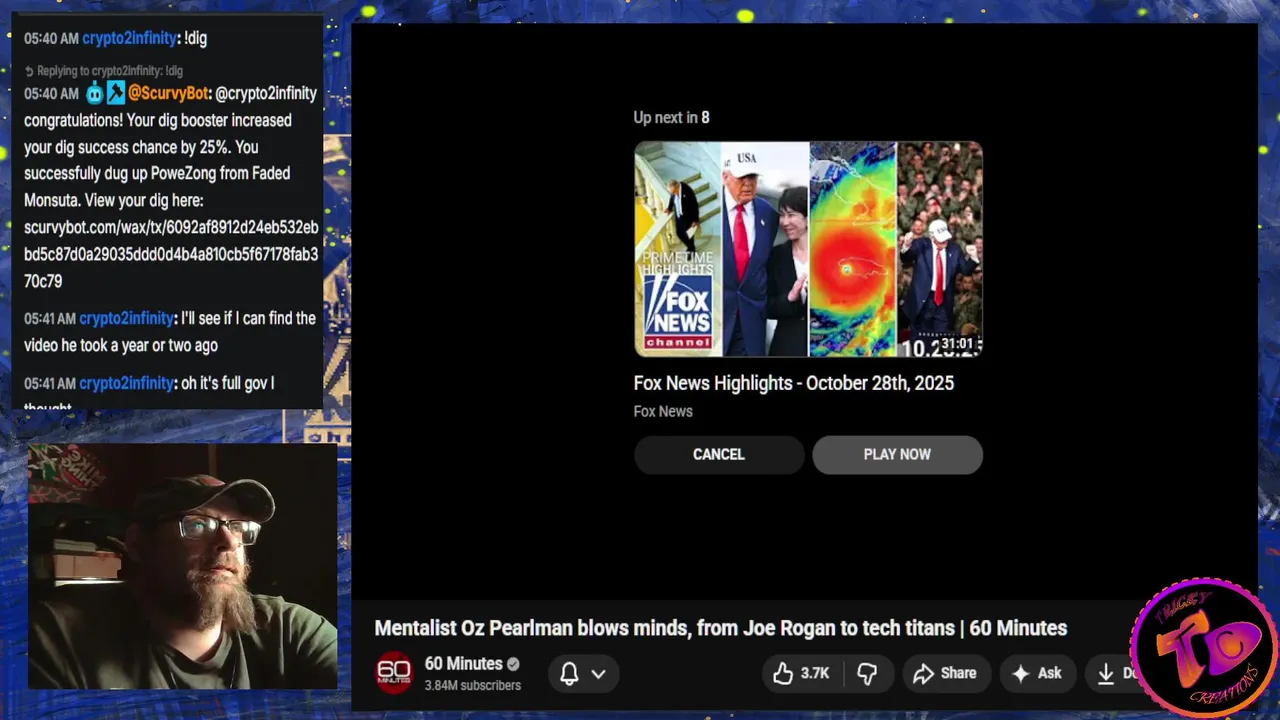This screenshot has width=1280, height=720.
Task: Click the Download arrow icon
Action: coord(1106,674)
